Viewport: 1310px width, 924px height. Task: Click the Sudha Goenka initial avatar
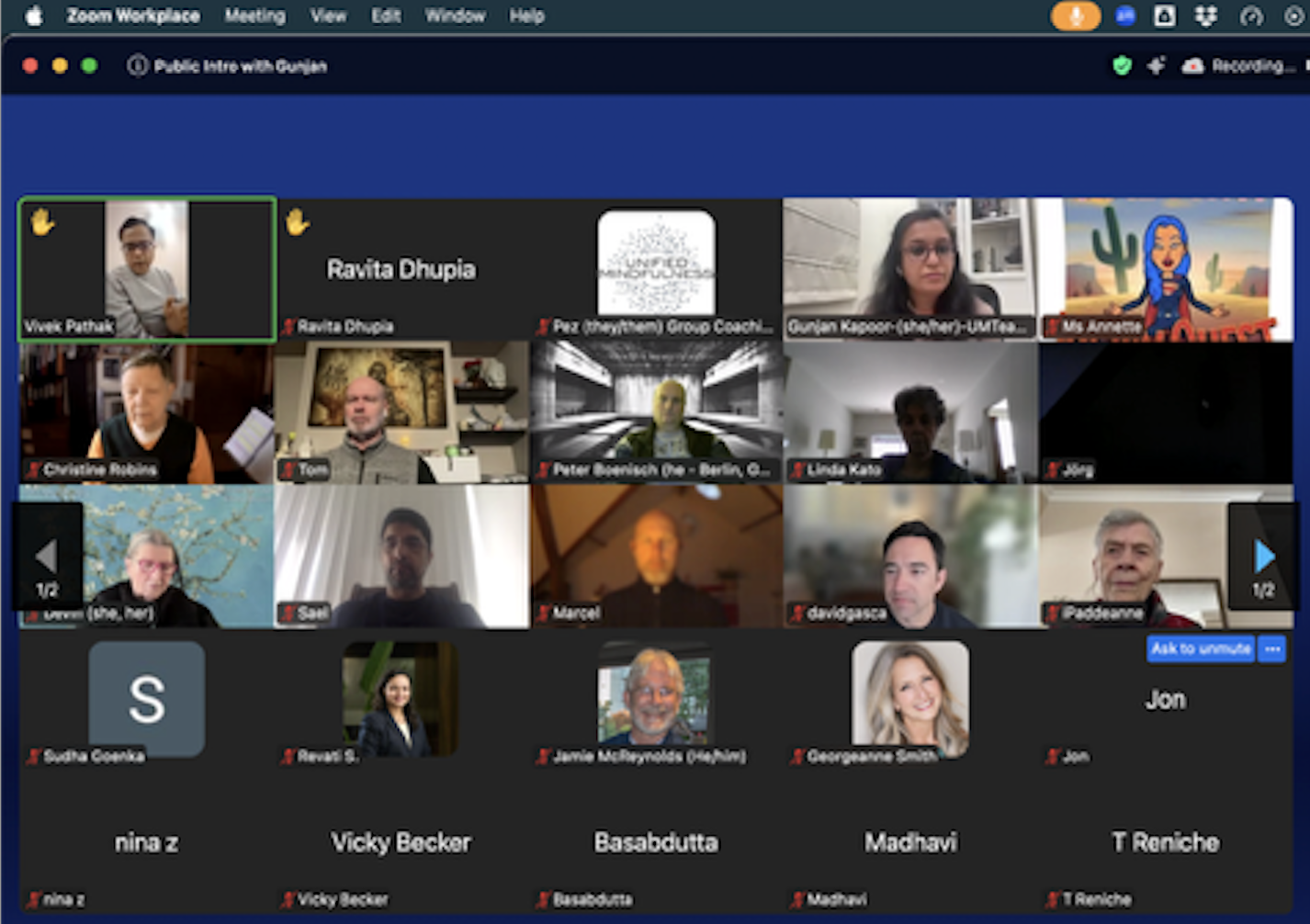click(x=147, y=698)
